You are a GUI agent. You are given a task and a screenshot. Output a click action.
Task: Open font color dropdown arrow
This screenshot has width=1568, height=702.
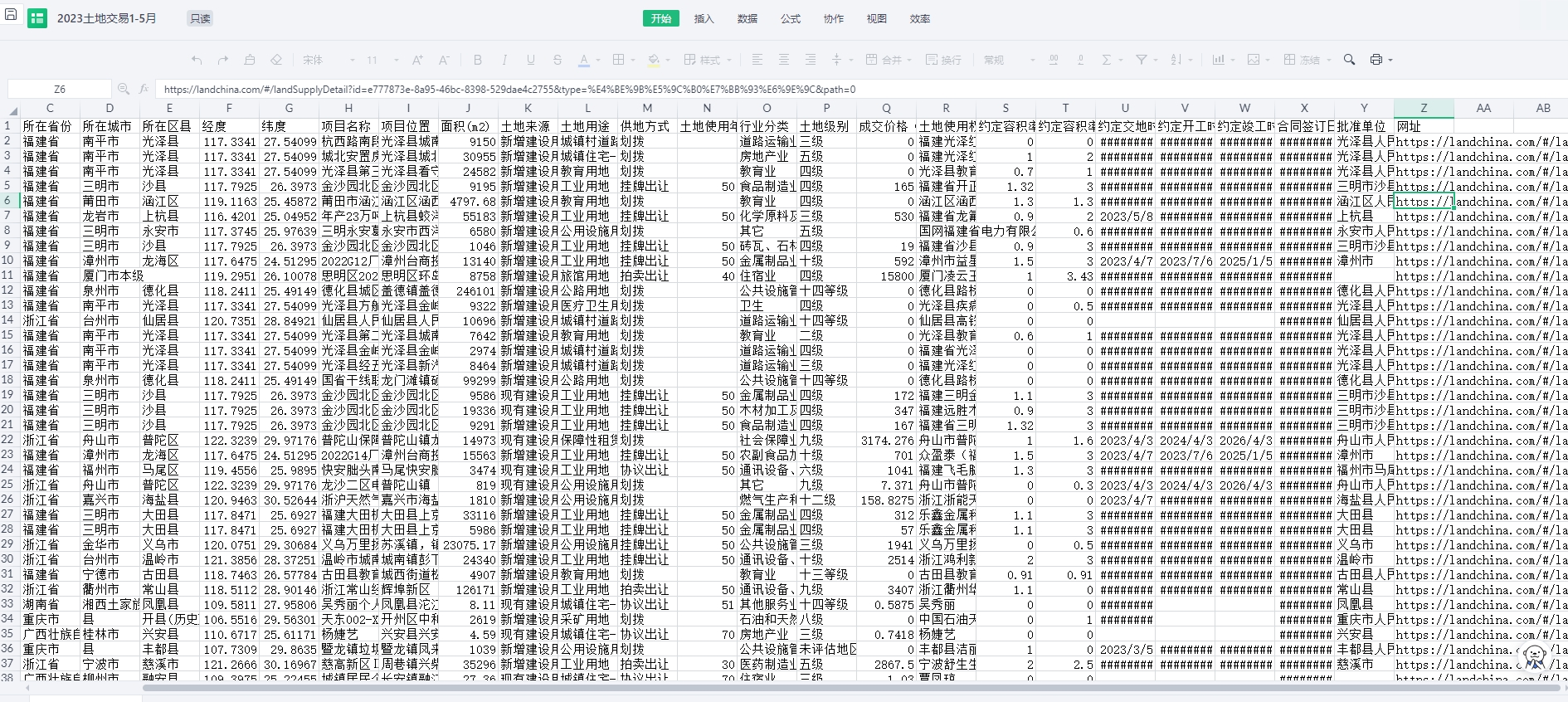(597, 60)
